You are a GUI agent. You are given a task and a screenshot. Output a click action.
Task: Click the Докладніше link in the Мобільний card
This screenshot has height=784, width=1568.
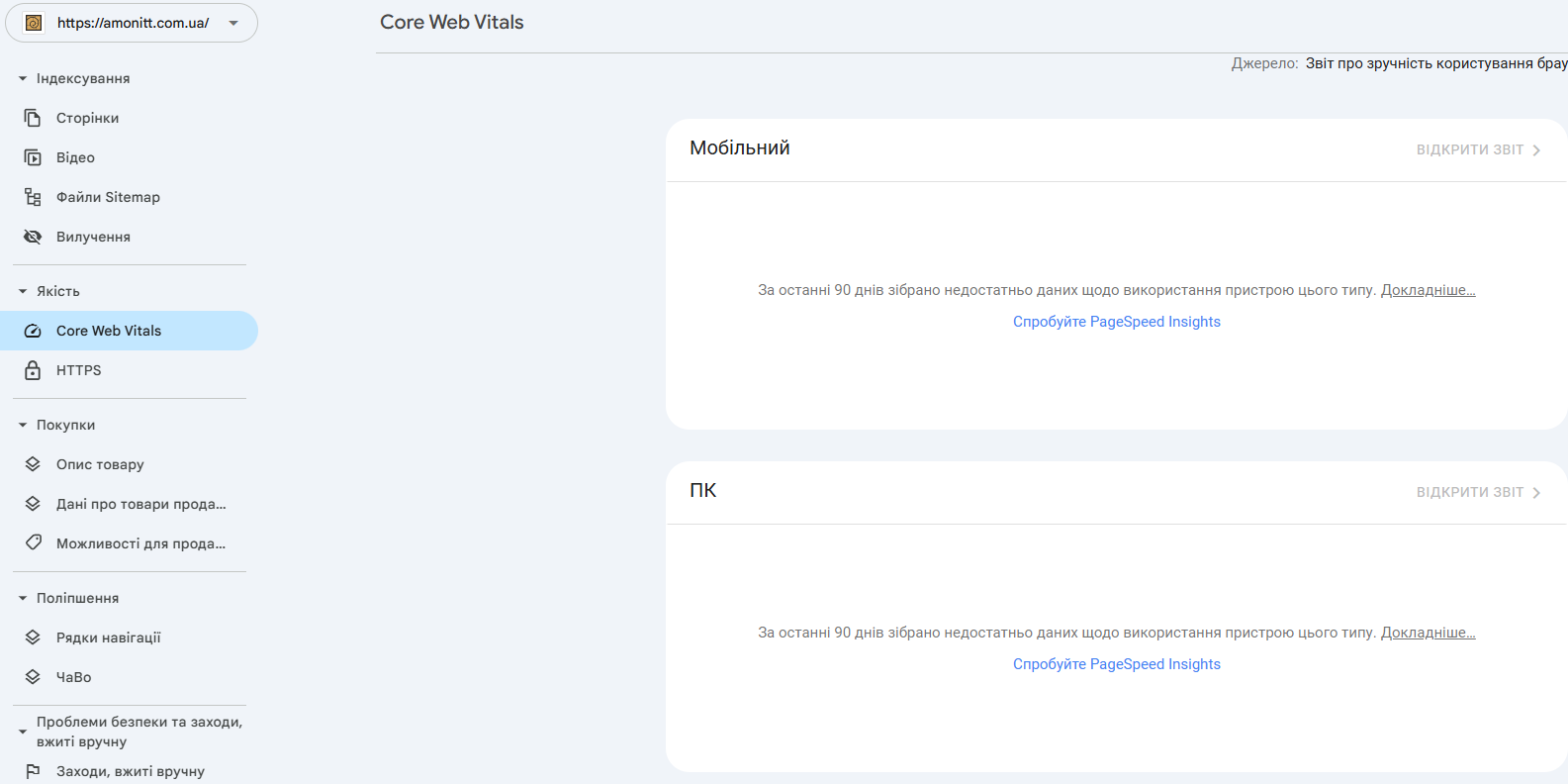click(1428, 290)
